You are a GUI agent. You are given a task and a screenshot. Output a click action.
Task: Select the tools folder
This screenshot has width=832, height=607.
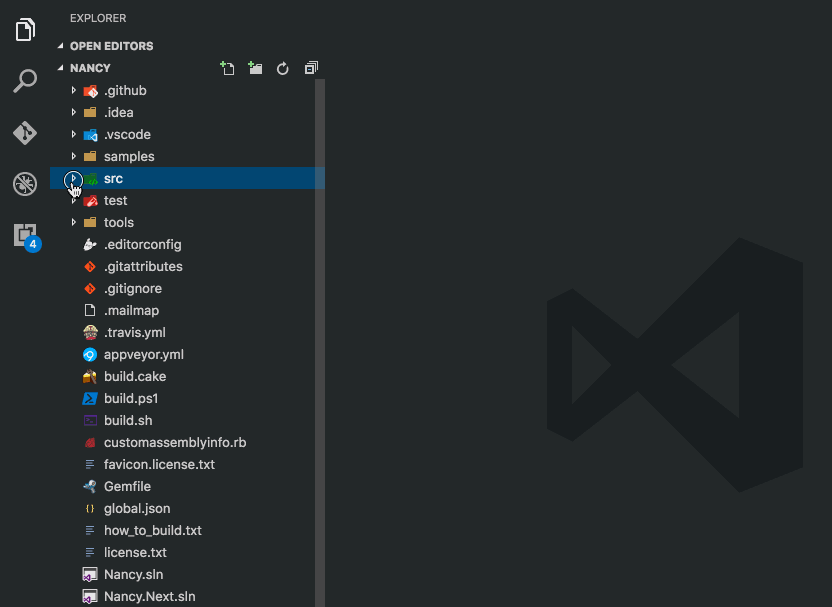[x=187, y=223]
